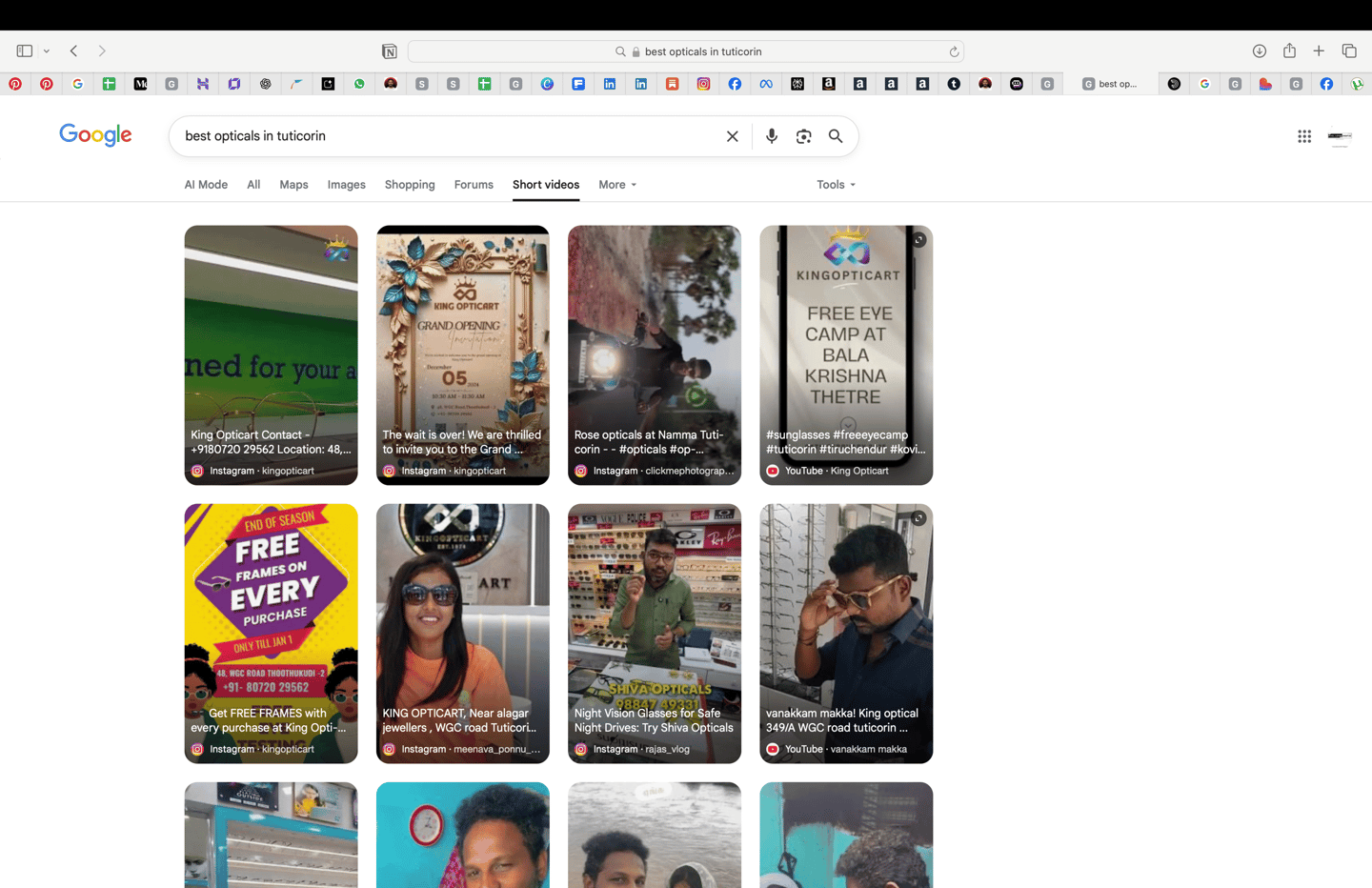Open the Google apps grid launcher

point(1303,136)
